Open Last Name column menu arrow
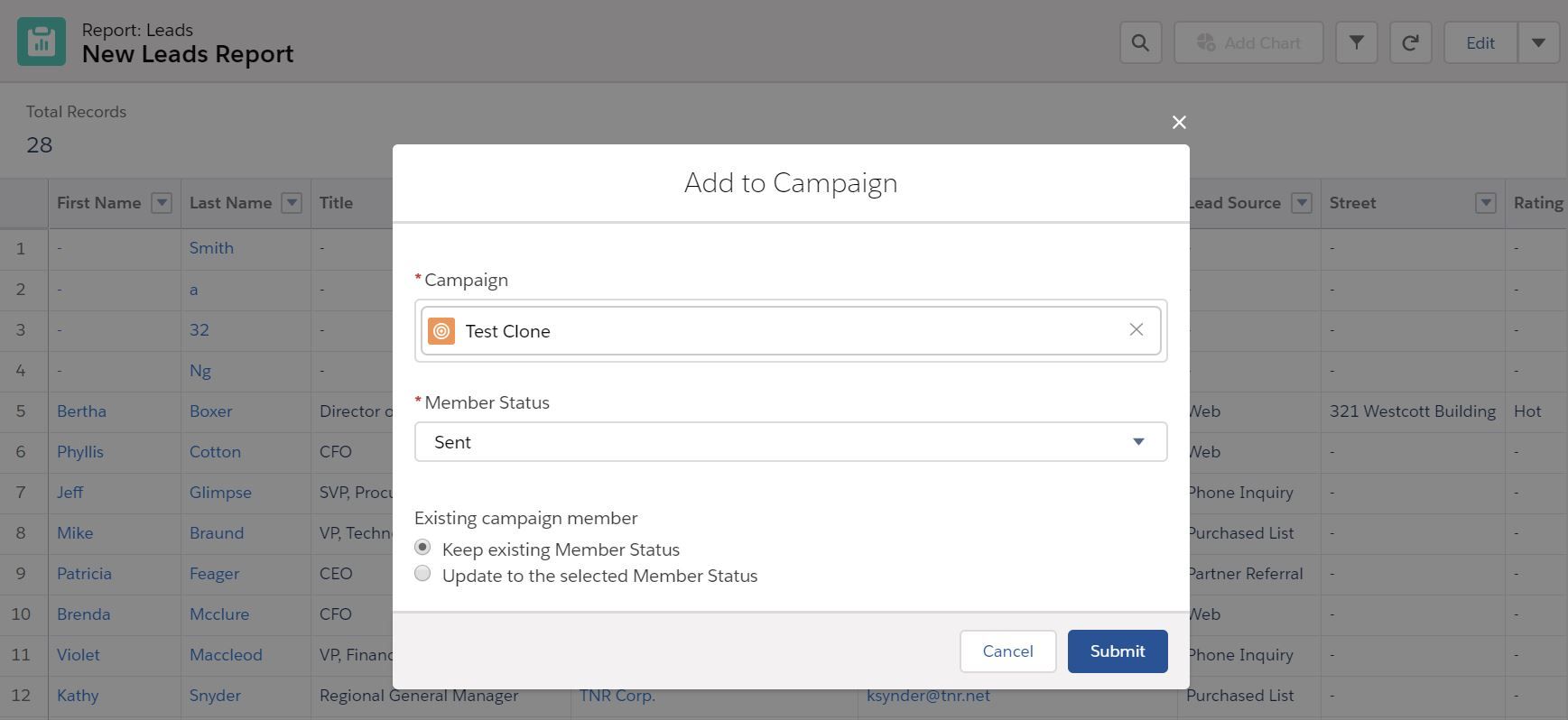The height and width of the screenshot is (720, 1568). point(292,203)
